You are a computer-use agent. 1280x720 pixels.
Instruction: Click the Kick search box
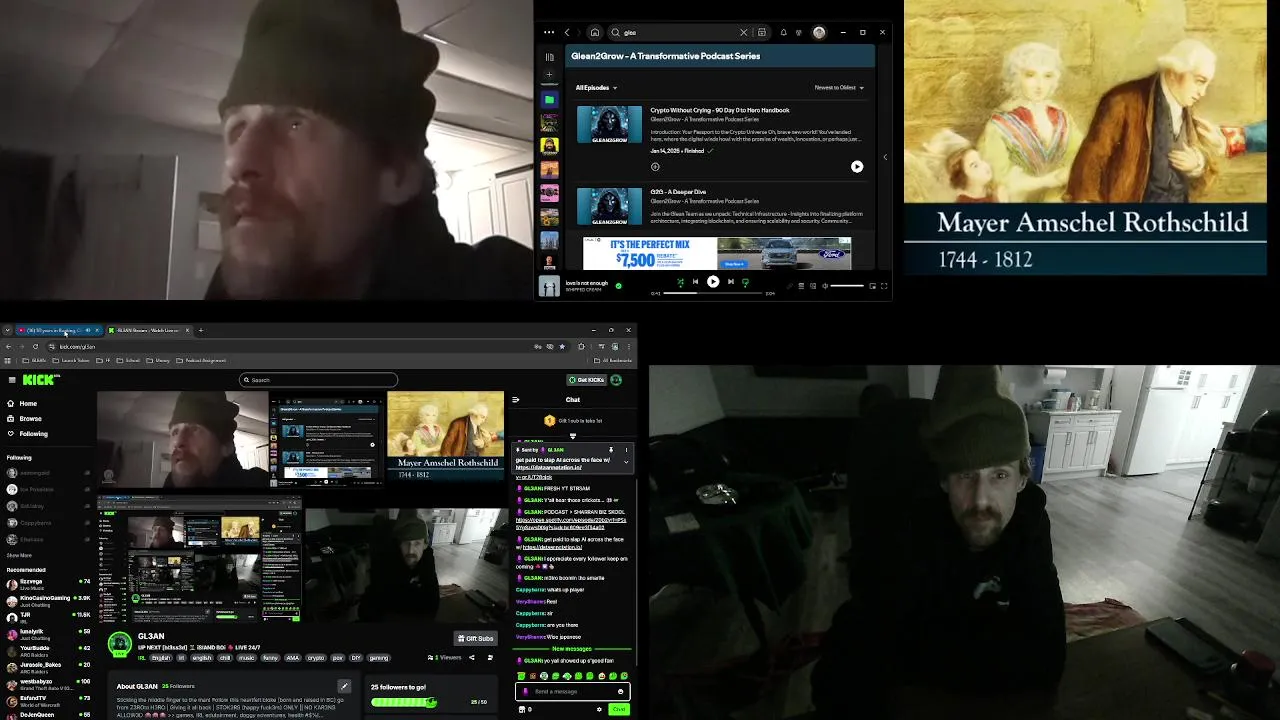tap(319, 380)
